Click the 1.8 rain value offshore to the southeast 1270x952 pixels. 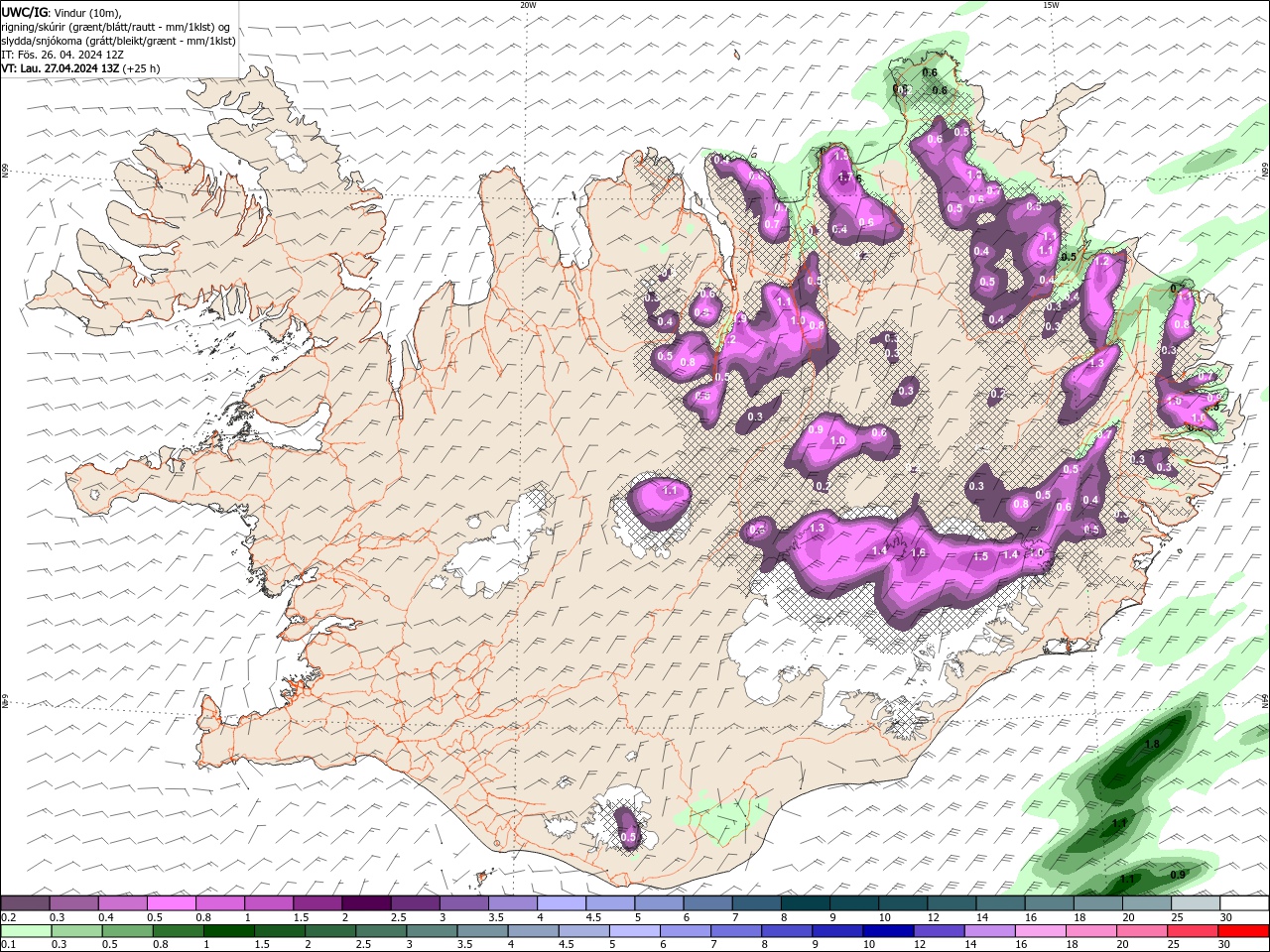coord(1152,745)
